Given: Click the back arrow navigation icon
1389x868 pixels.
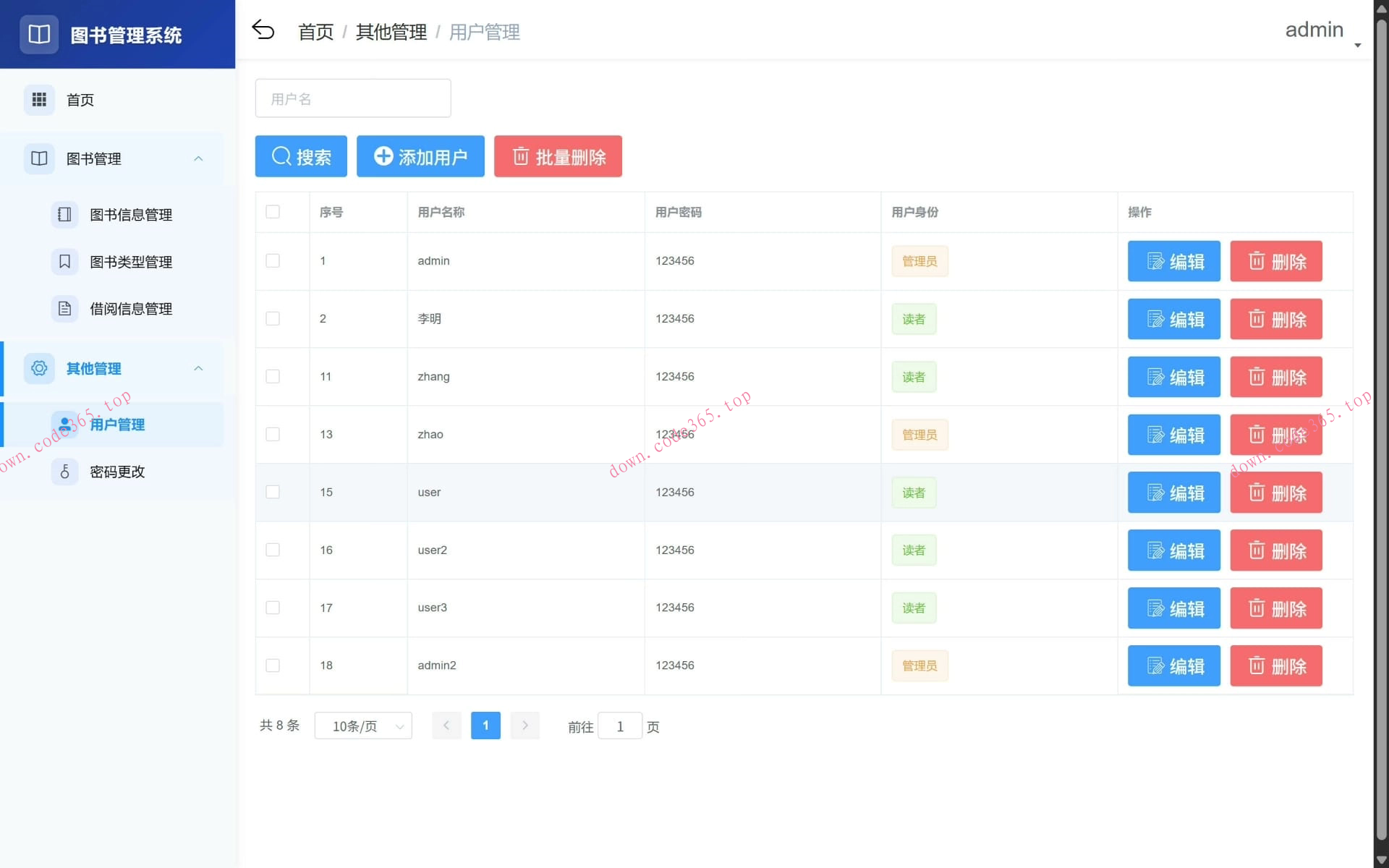Looking at the screenshot, I should 265,30.
